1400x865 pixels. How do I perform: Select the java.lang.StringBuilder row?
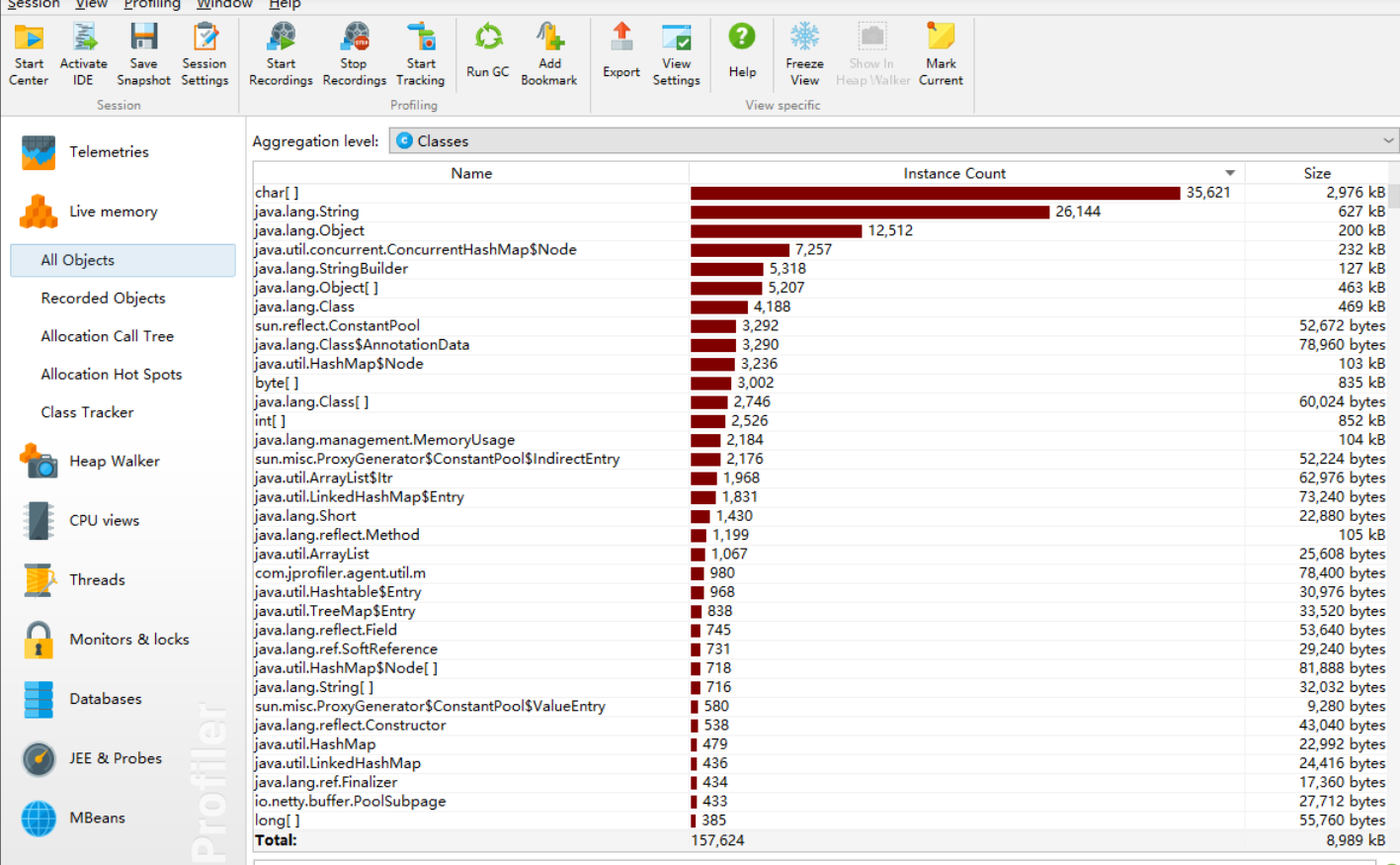[821, 269]
